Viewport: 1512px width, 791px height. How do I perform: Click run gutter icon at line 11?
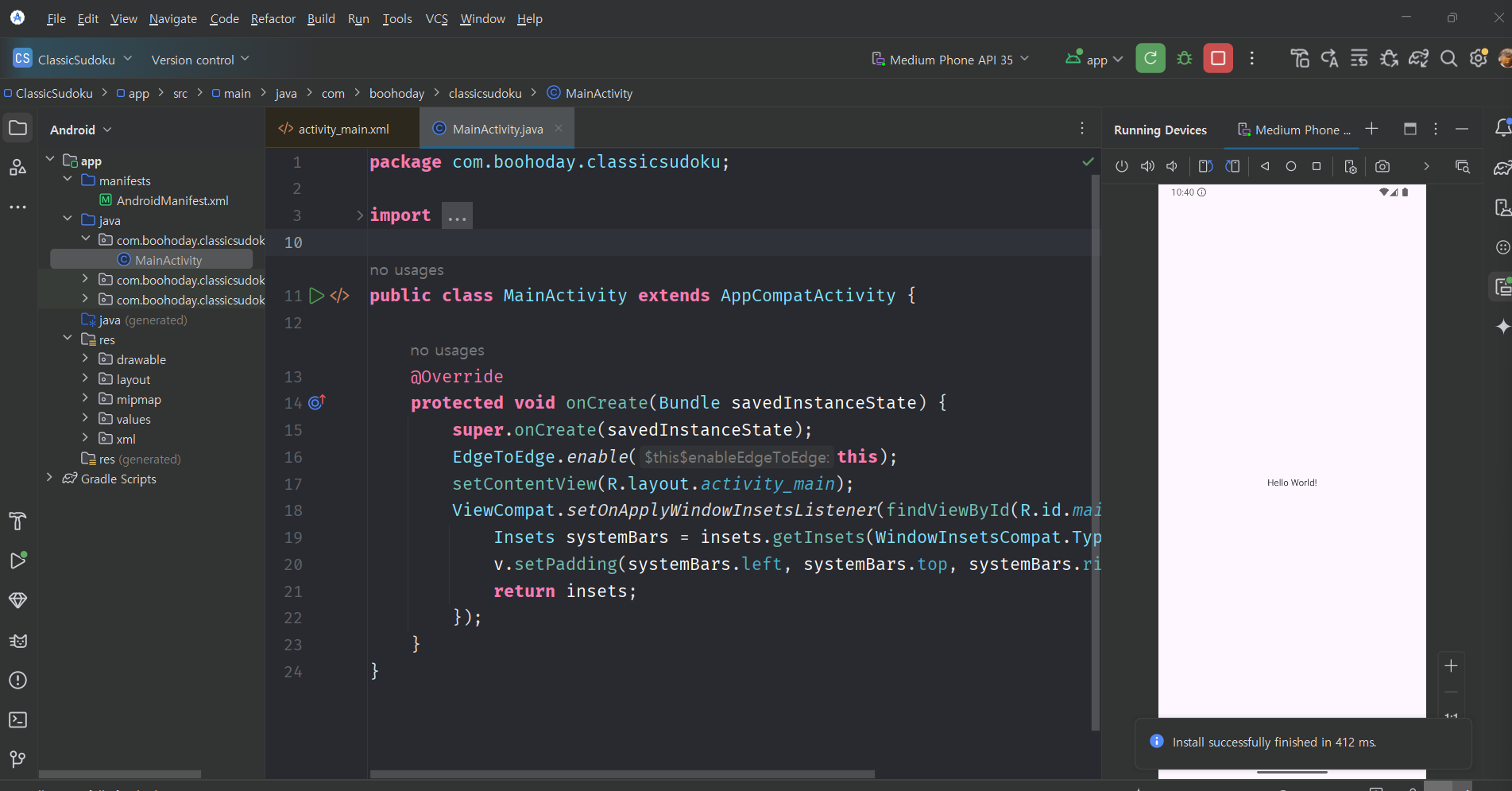point(316,296)
